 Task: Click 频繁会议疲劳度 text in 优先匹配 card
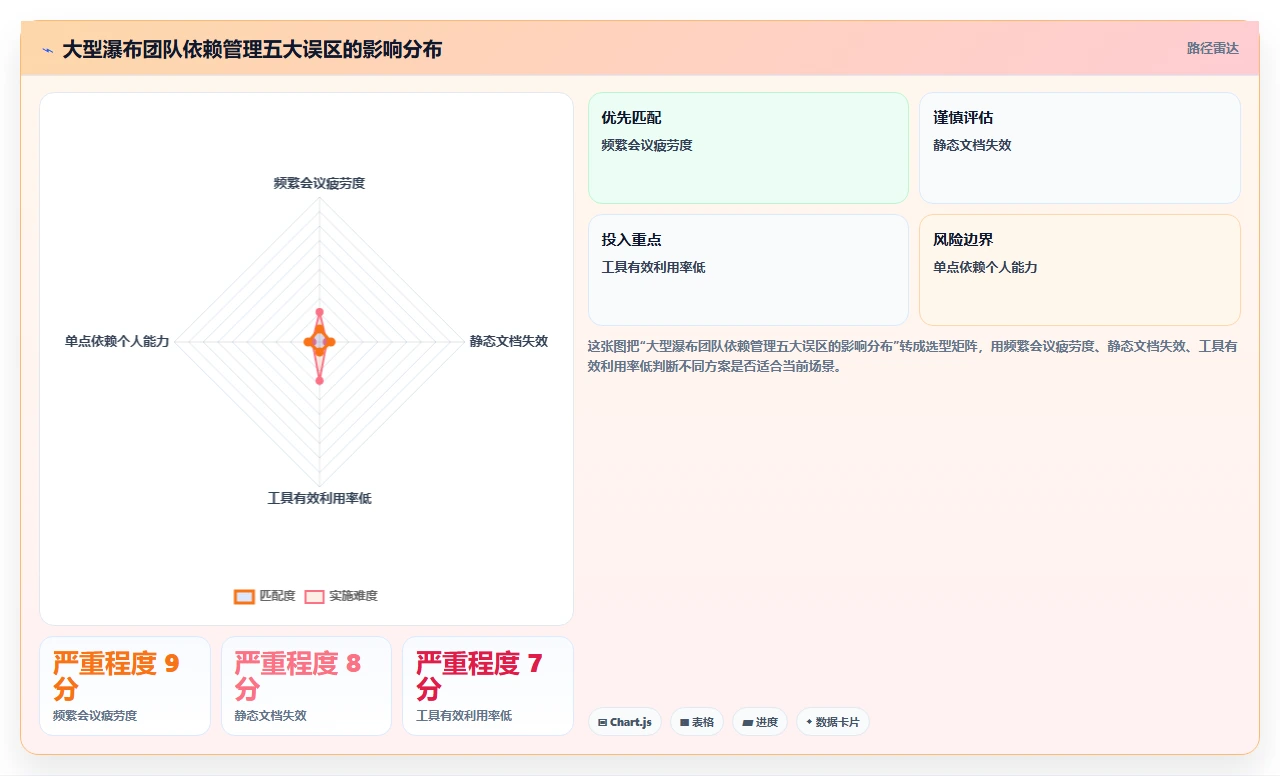click(647, 145)
